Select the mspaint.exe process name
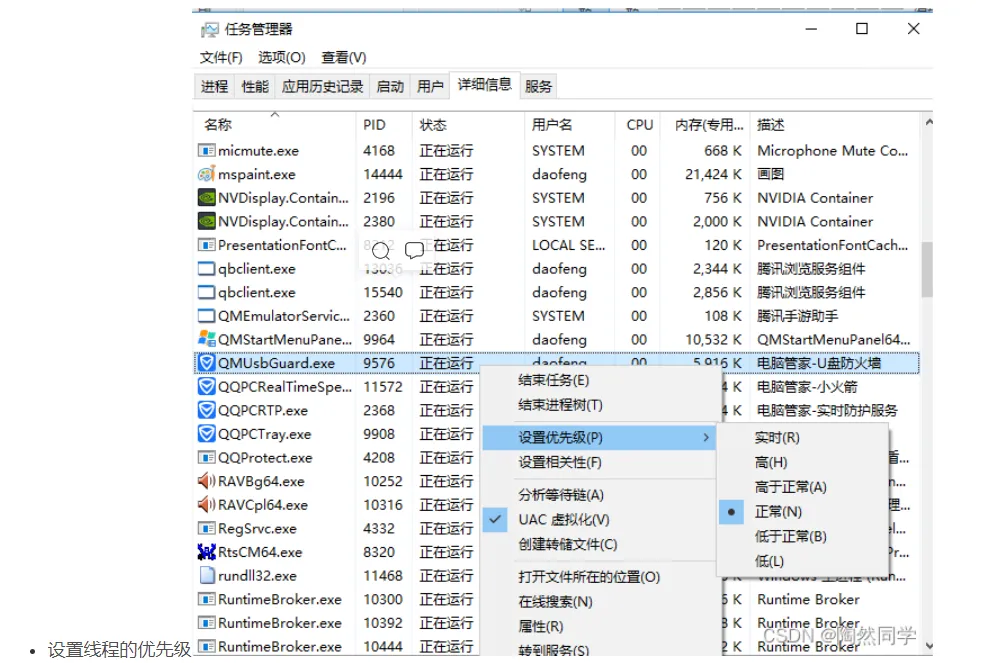 point(257,174)
